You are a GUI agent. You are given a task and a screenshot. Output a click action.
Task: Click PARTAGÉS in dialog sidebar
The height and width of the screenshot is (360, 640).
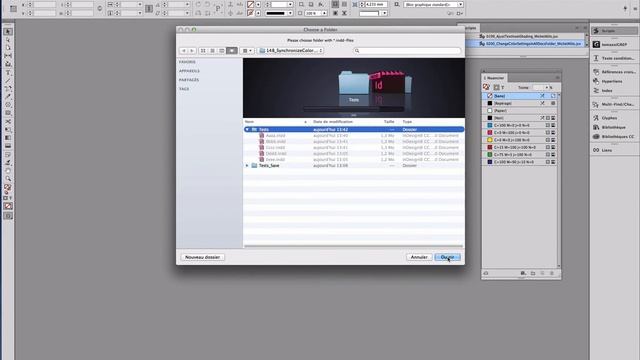(189, 80)
